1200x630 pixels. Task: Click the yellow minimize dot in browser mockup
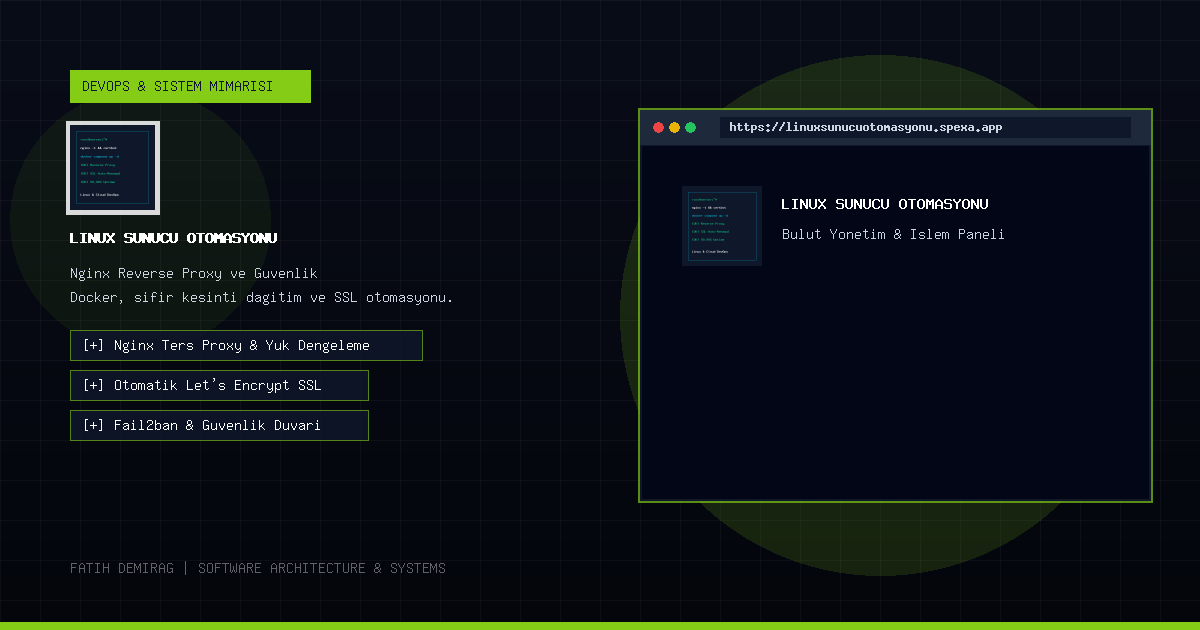pos(674,128)
